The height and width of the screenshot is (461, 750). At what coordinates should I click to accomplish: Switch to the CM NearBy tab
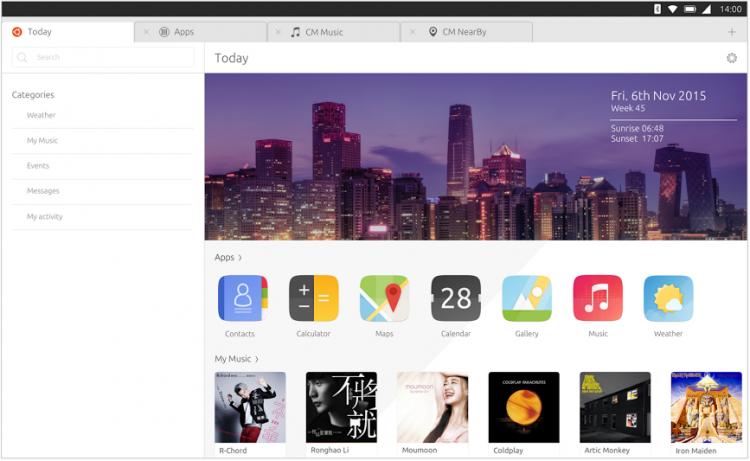tap(470, 32)
